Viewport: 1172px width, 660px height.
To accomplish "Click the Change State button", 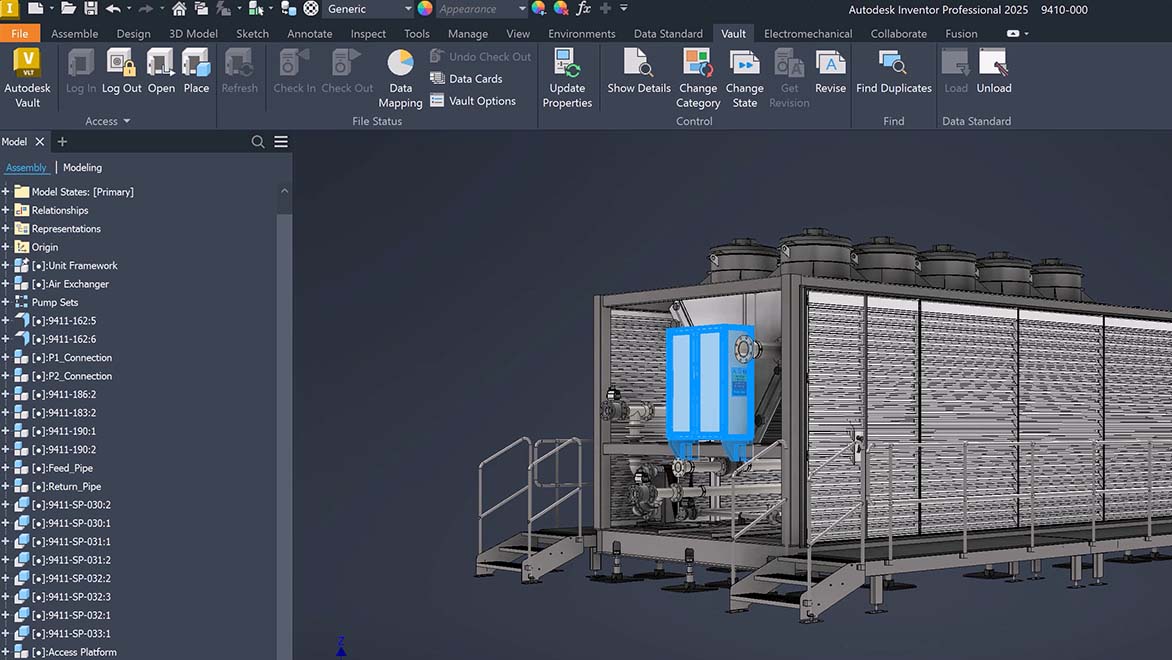I will point(744,75).
